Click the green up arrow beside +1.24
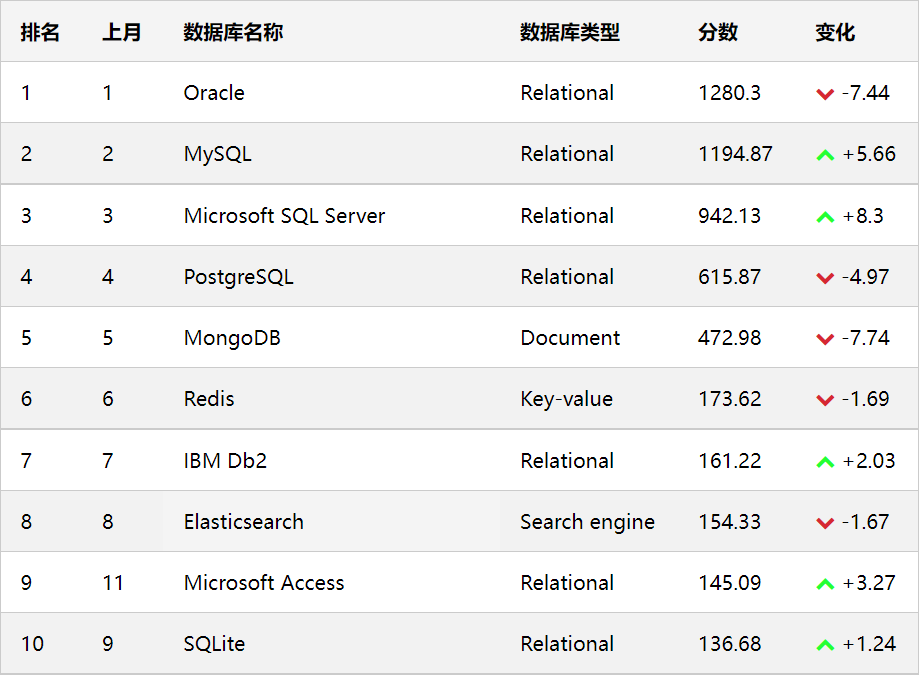 [825, 645]
